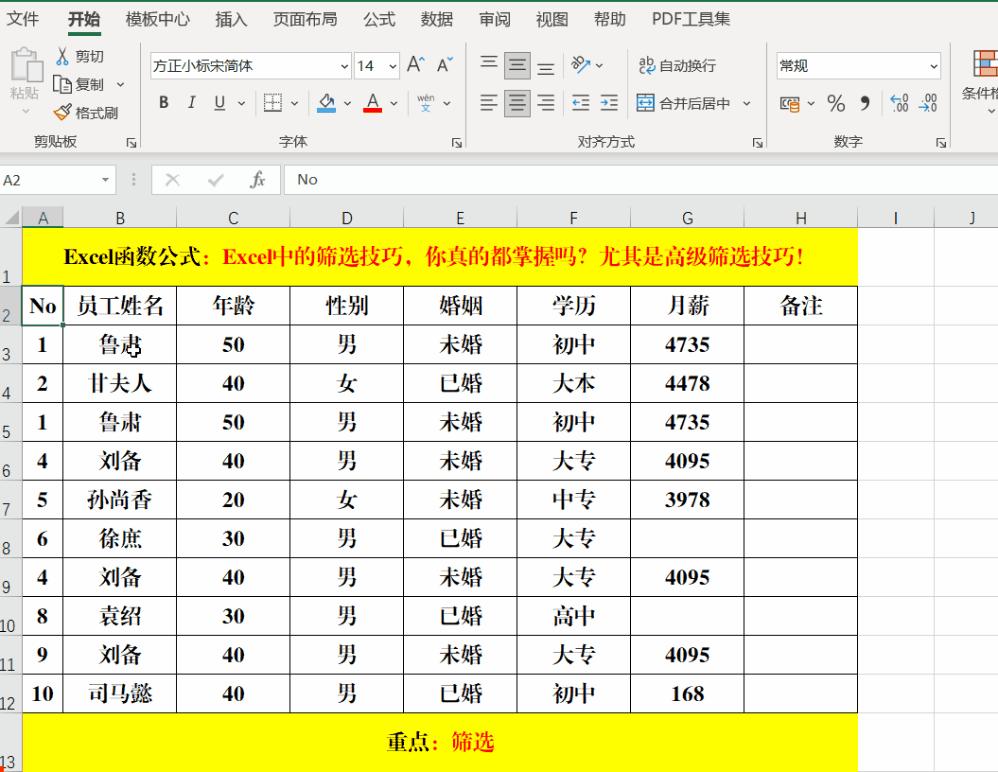Open the font name dropdown
This screenshot has height=772, width=998.
345,66
